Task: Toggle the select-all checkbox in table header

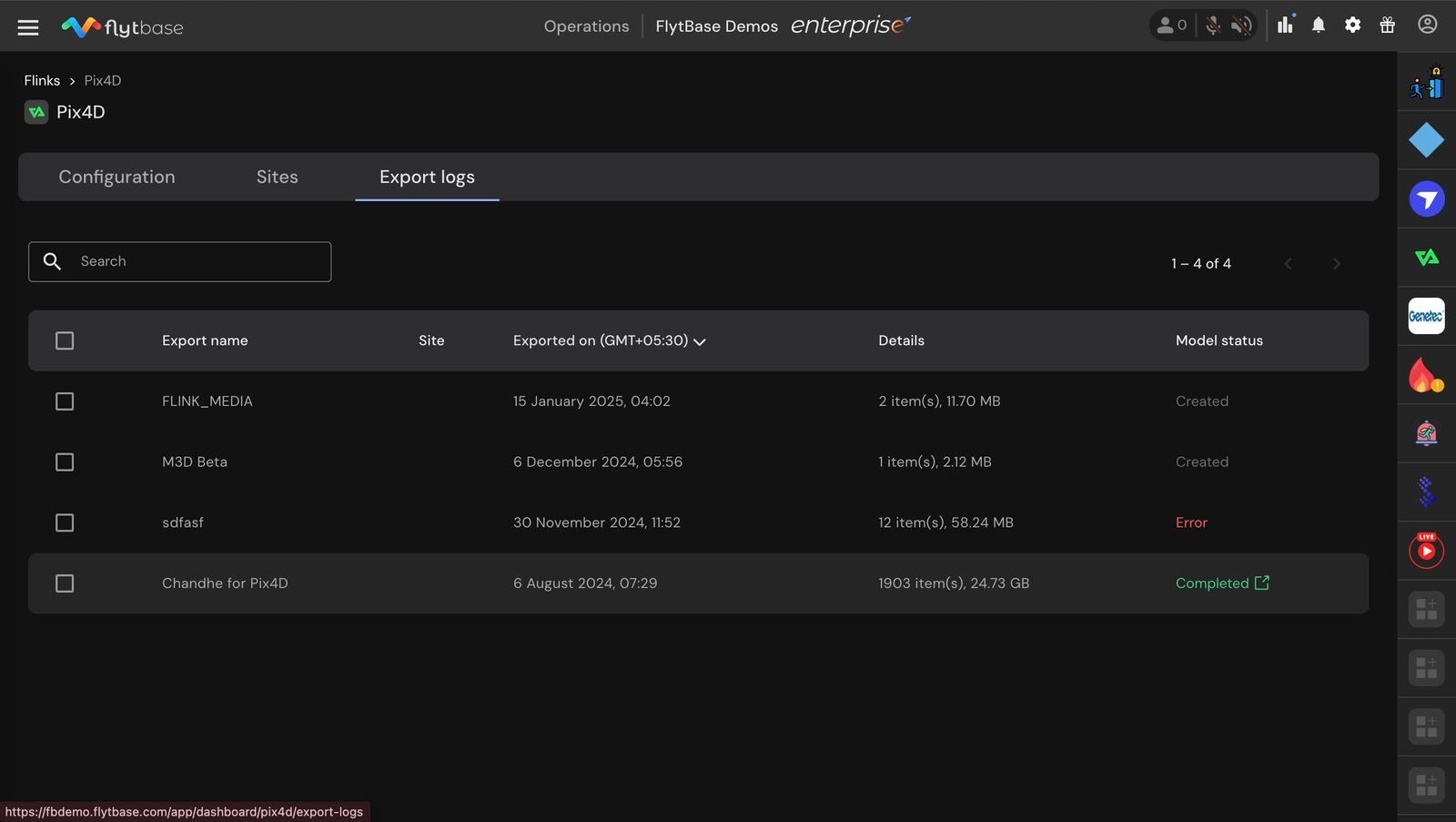Action: click(65, 340)
